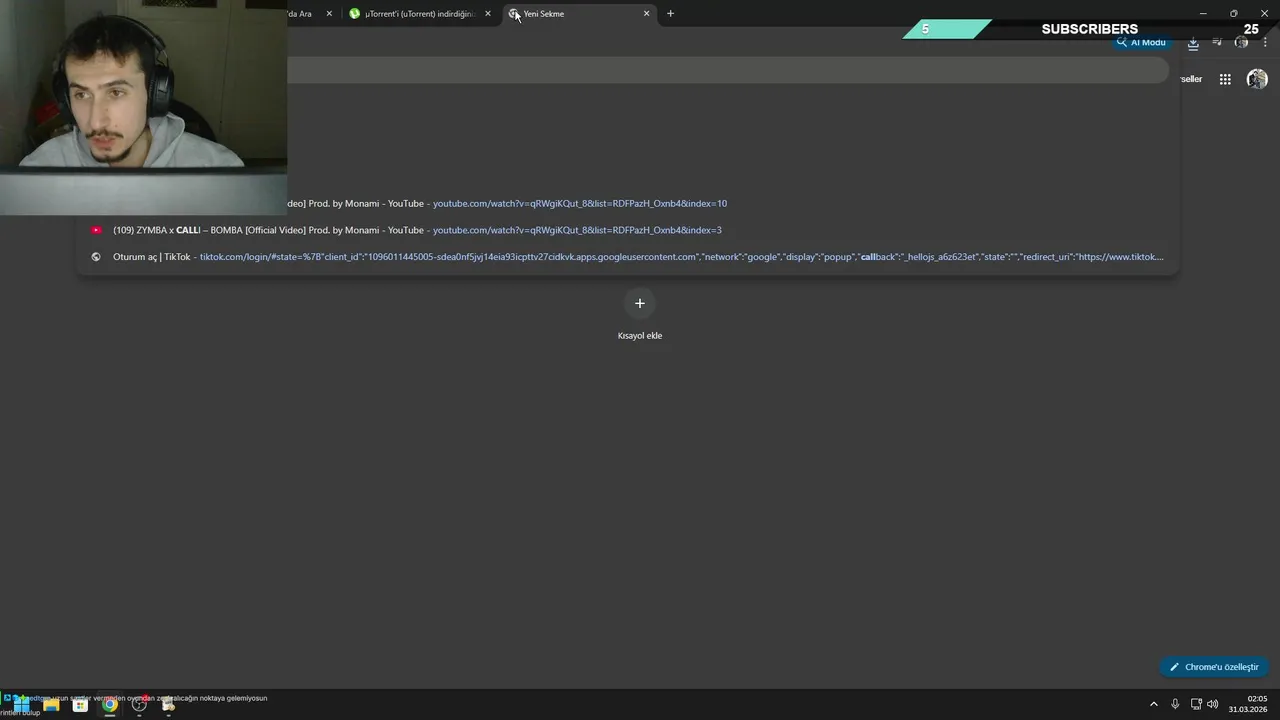Click the microphone tray icon
The height and width of the screenshot is (720, 1280).
1175,705
